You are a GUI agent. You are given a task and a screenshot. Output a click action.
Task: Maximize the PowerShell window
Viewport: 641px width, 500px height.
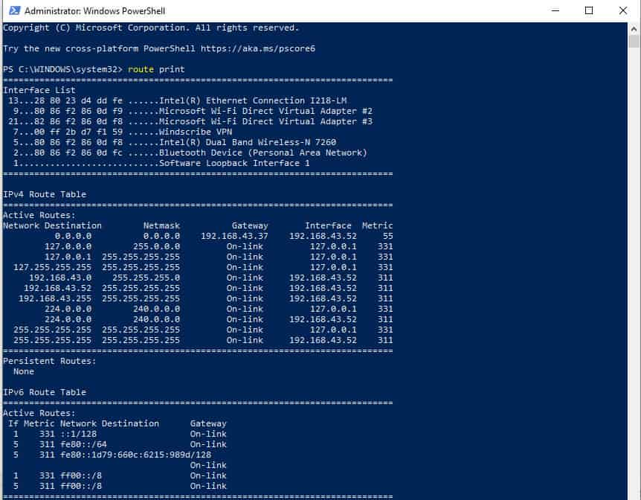pyautogui.click(x=589, y=10)
